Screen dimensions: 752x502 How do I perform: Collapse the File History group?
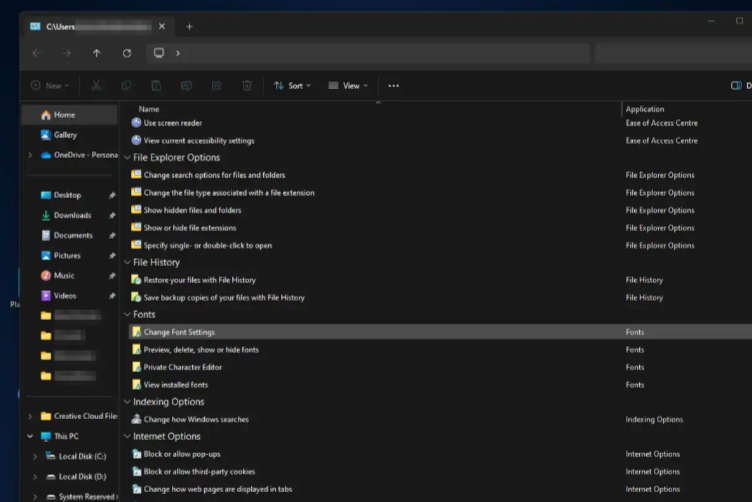click(127, 262)
